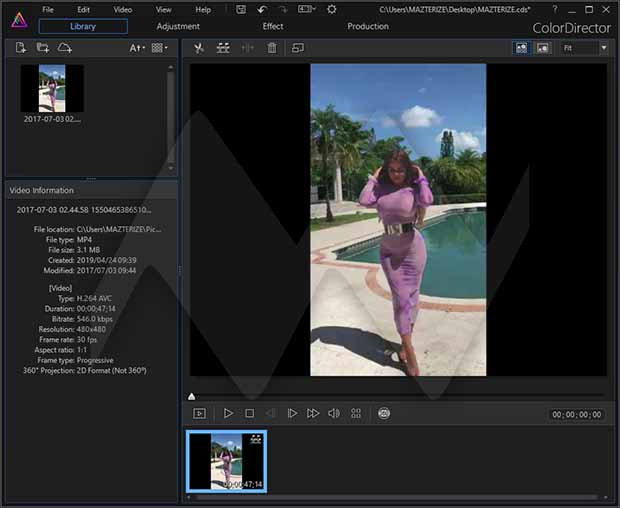The height and width of the screenshot is (508, 620).
Task: Open preferences via the gear icon
Action: pos(332,9)
